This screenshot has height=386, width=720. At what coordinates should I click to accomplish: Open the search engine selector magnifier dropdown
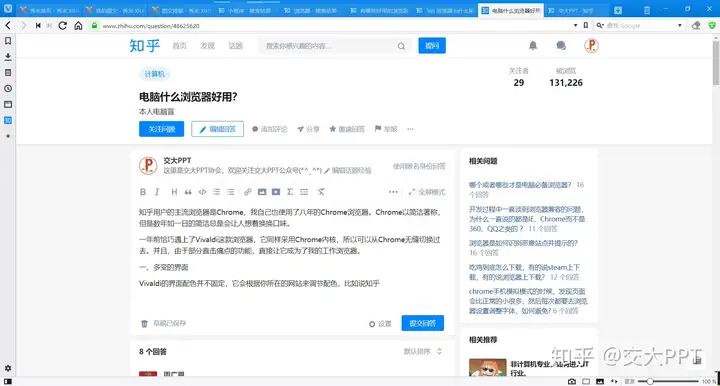pyautogui.click(x=600, y=26)
